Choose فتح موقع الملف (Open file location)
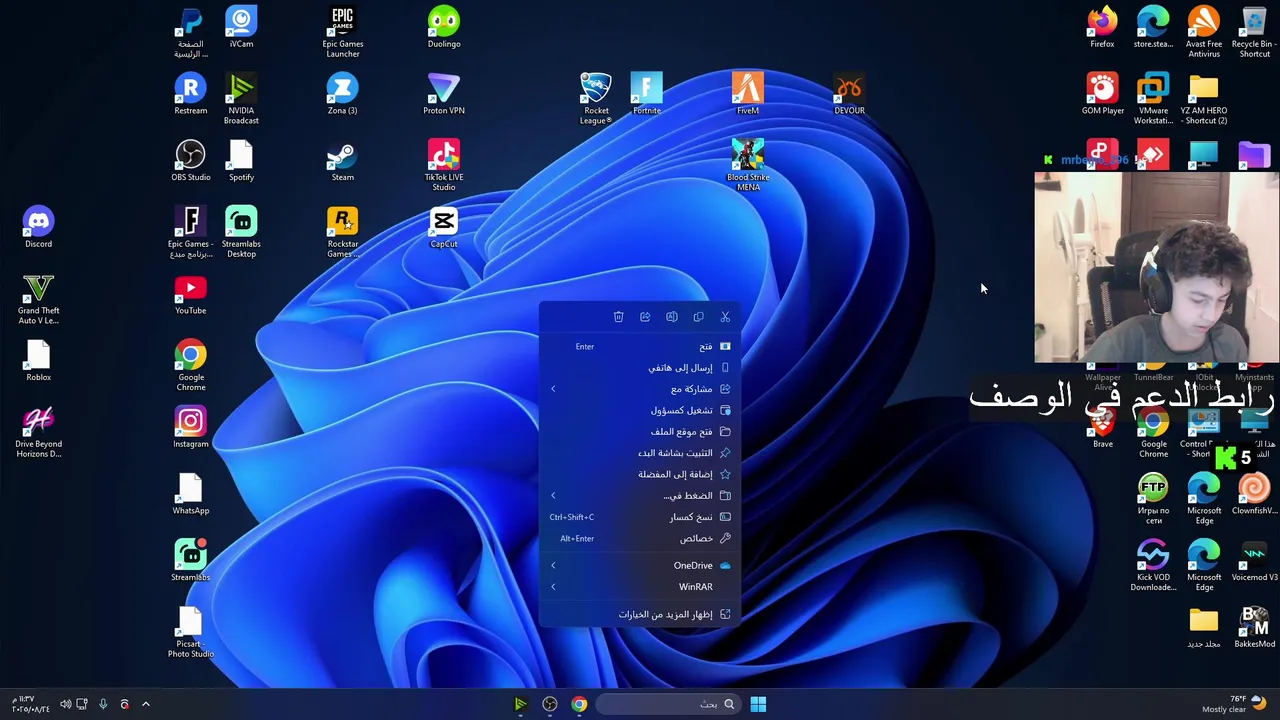1280x720 pixels. [x=640, y=432]
